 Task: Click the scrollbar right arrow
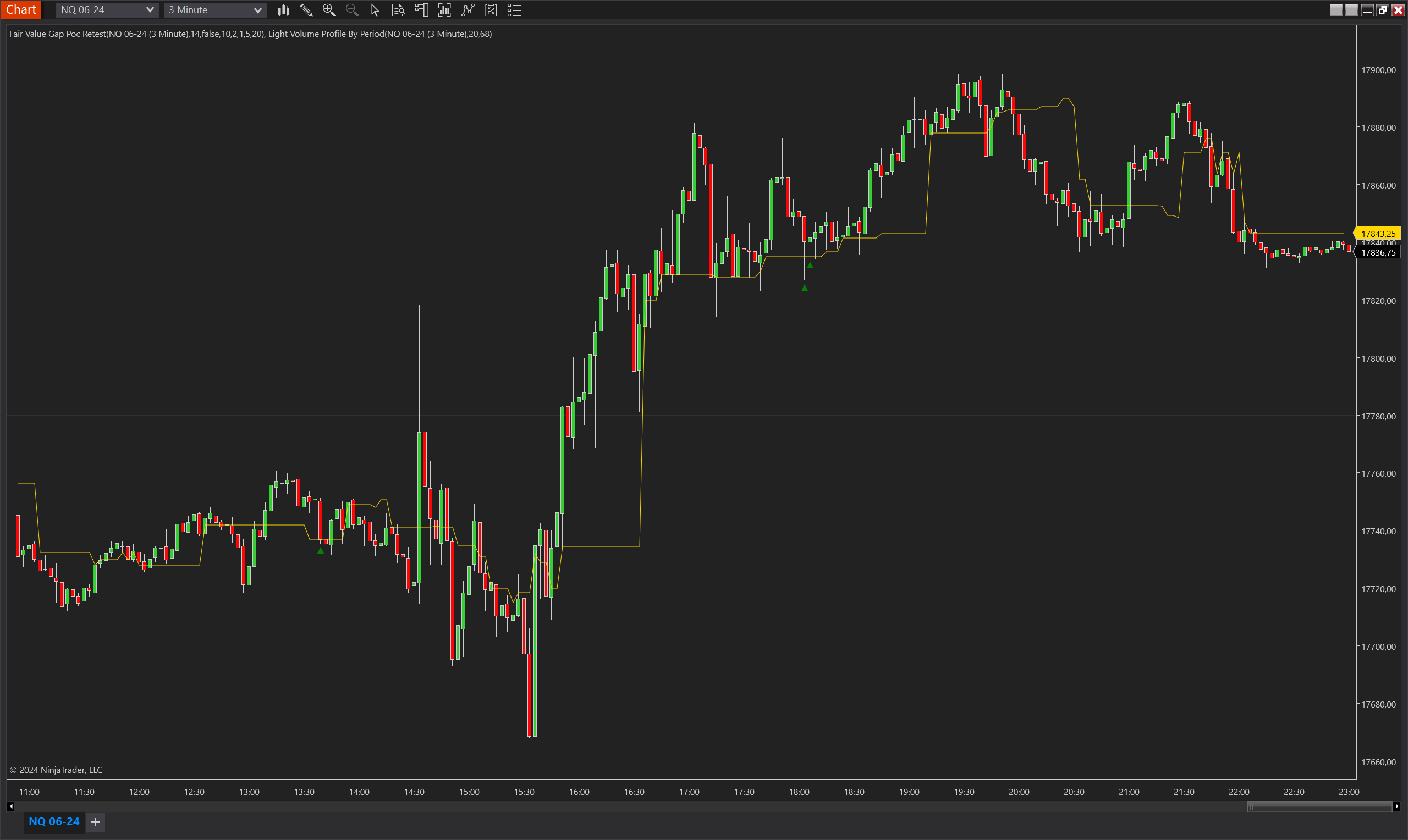click(x=1396, y=806)
